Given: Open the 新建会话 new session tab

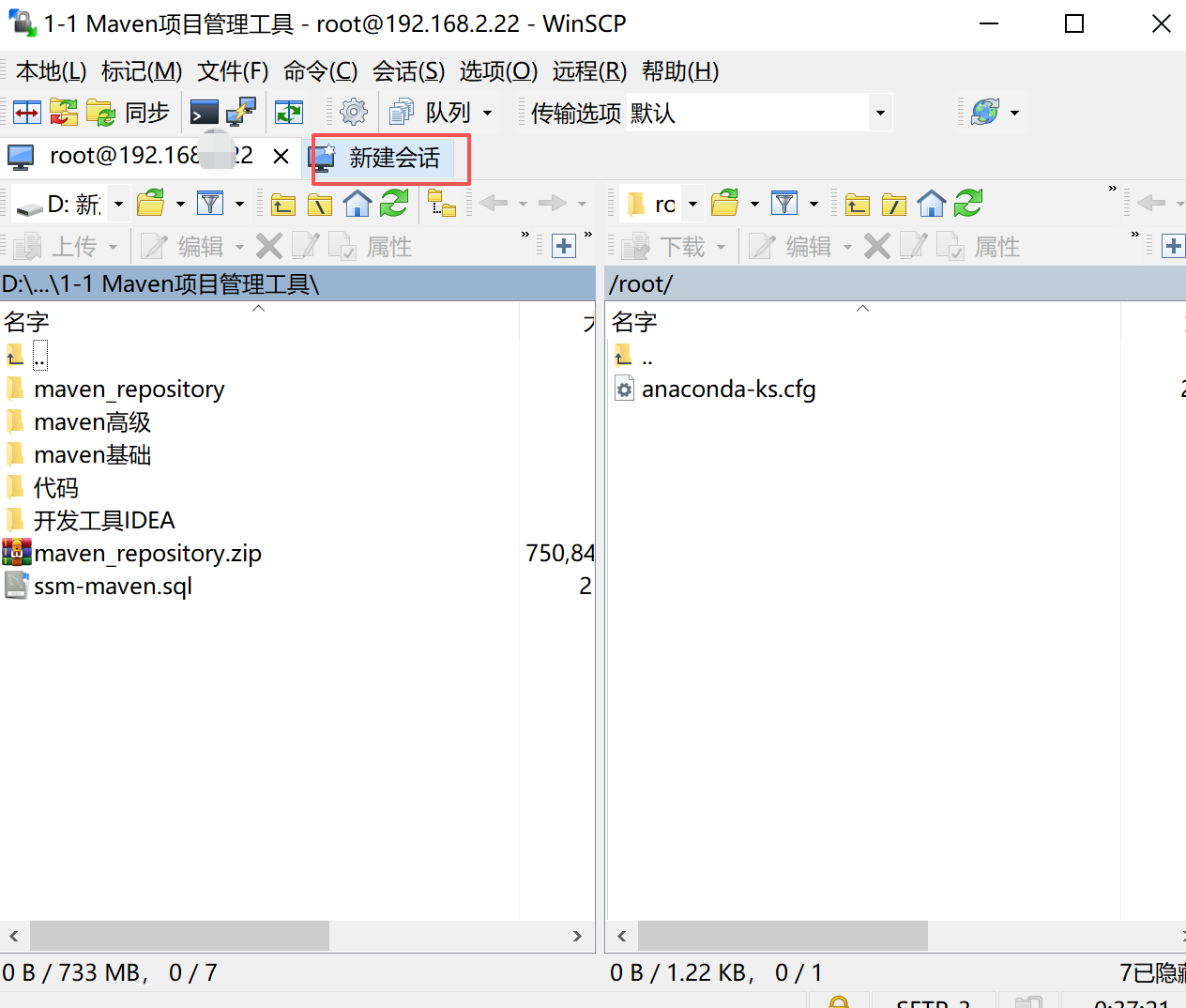Looking at the screenshot, I should [x=382, y=158].
